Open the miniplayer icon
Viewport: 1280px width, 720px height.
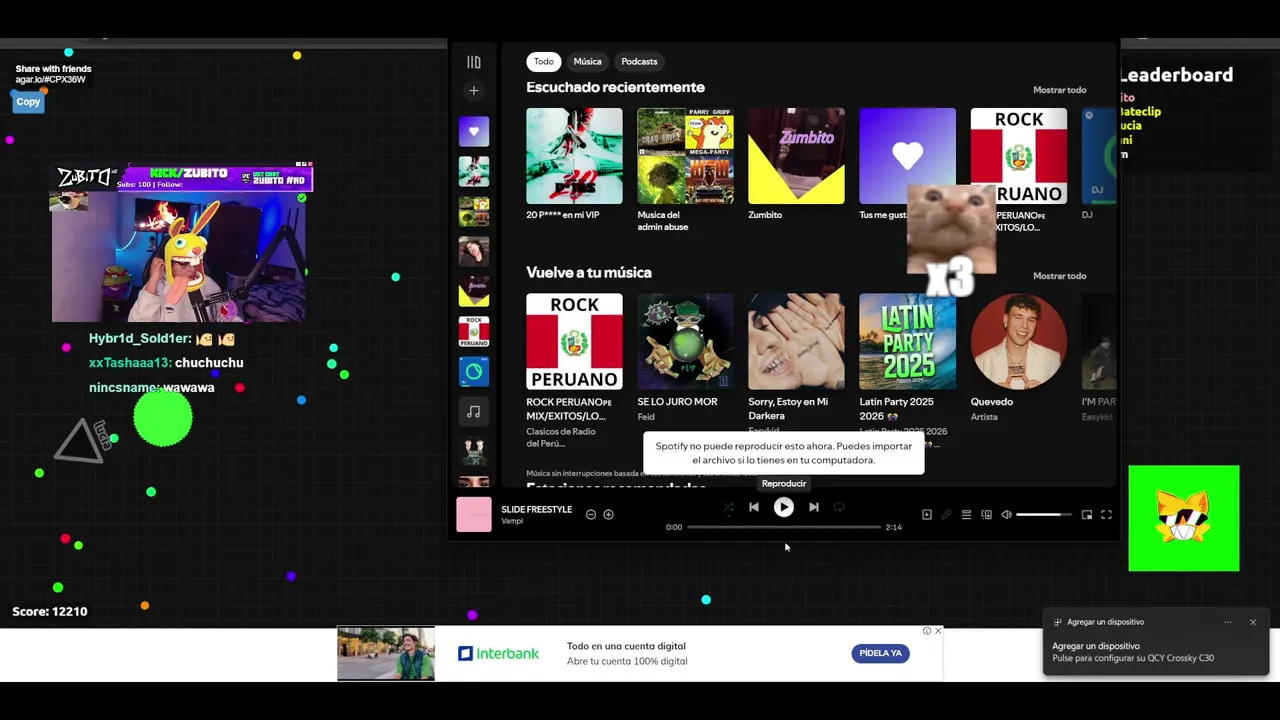(x=1087, y=515)
